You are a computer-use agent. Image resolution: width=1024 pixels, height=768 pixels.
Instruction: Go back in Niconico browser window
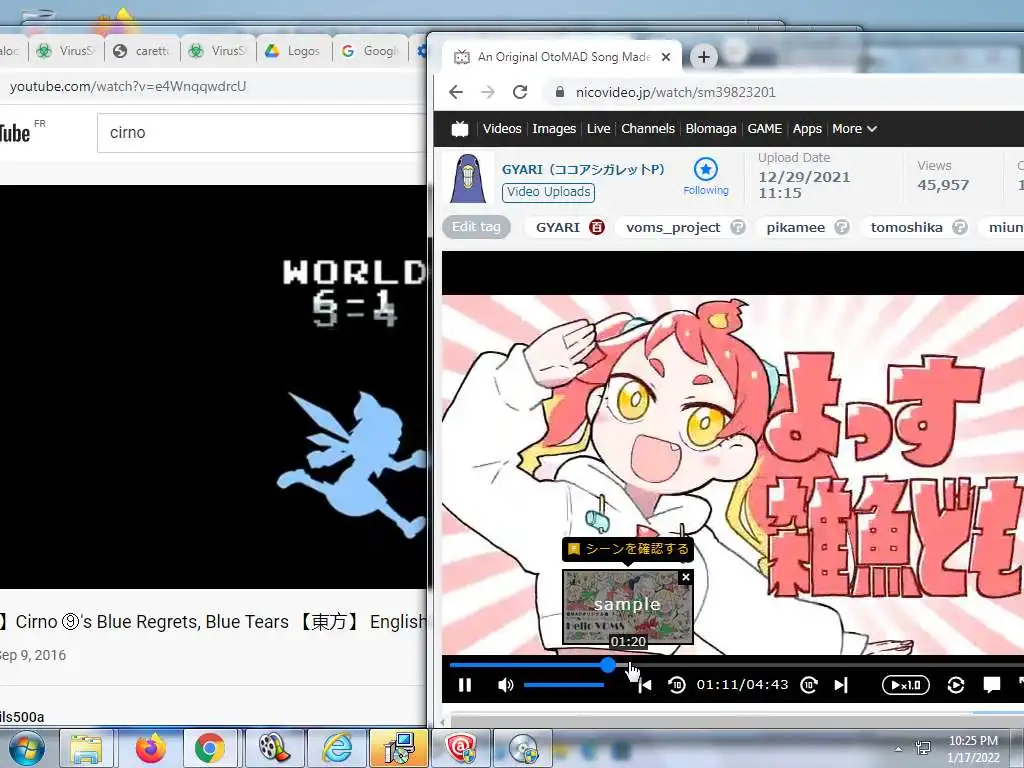[456, 92]
